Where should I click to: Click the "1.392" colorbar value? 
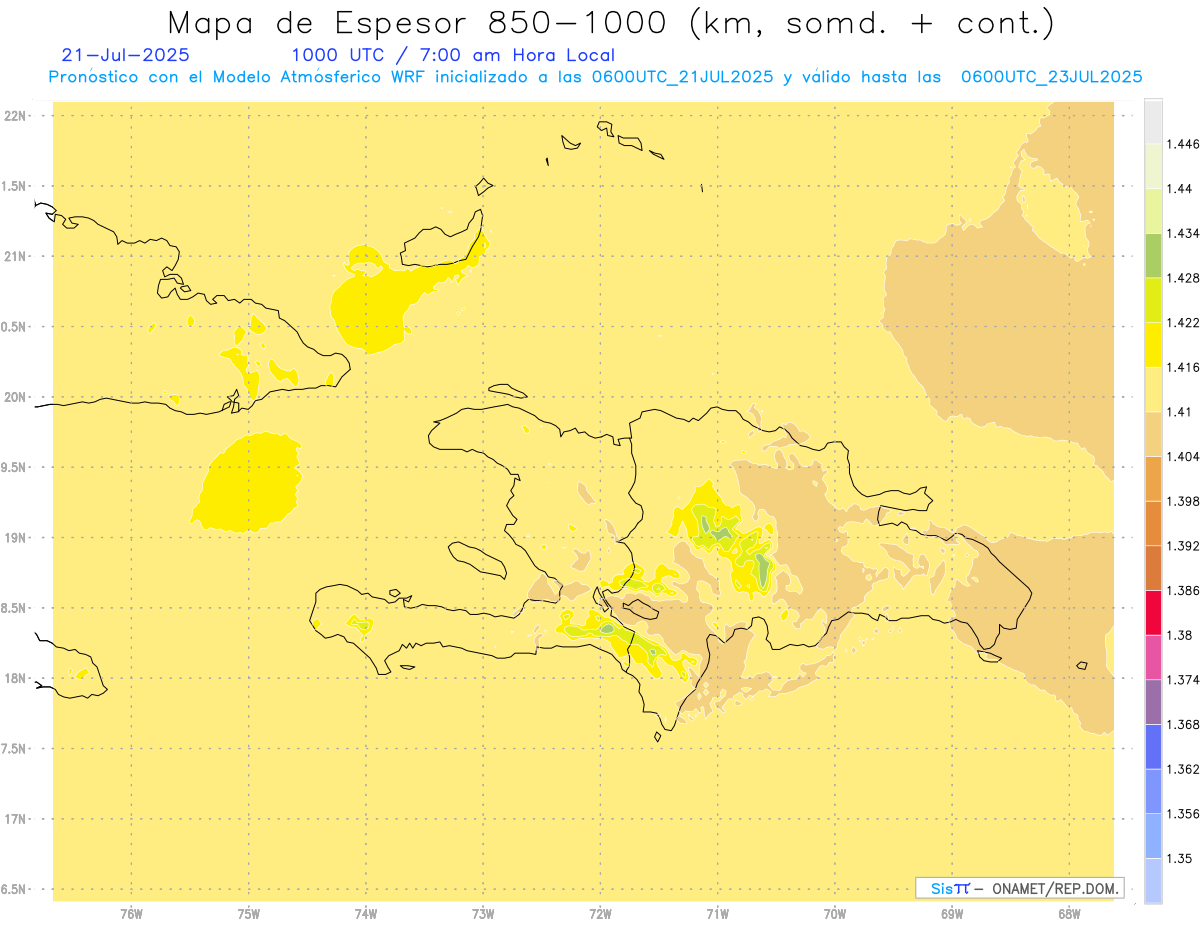pos(1185,546)
